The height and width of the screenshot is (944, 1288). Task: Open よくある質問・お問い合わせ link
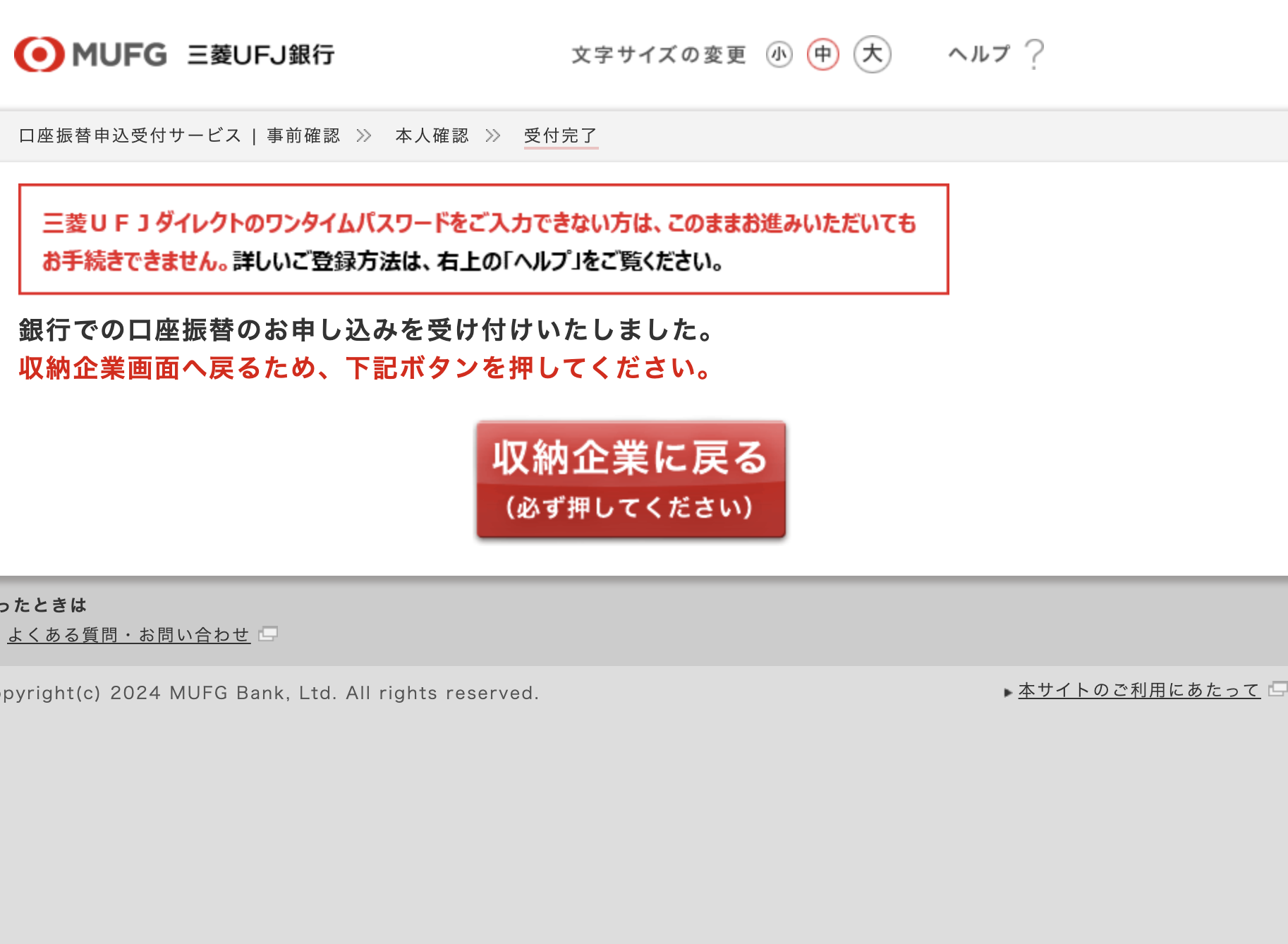click(x=129, y=635)
